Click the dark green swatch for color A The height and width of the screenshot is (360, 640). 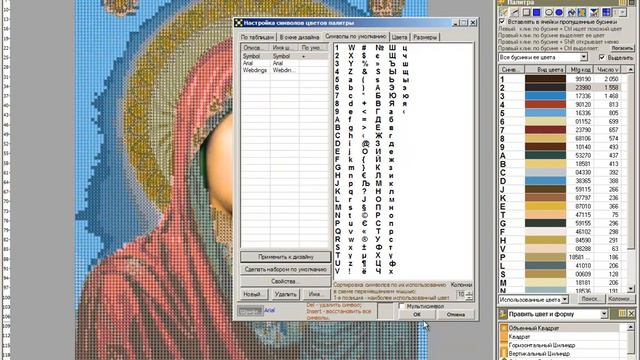(545, 156)
